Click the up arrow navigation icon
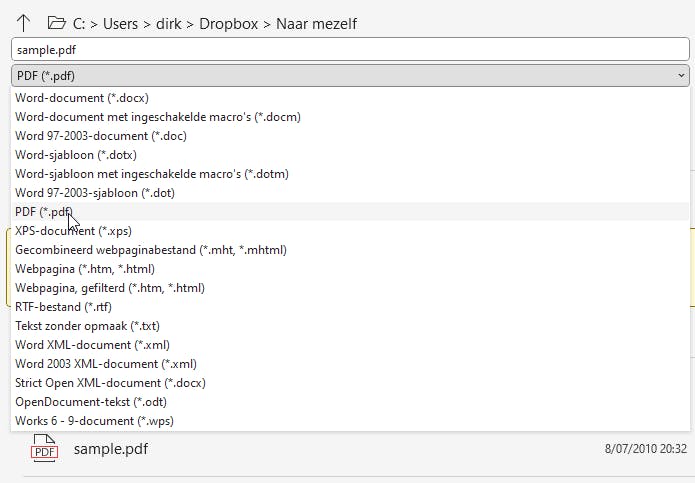The image size is (695, 483). point(24,22)
